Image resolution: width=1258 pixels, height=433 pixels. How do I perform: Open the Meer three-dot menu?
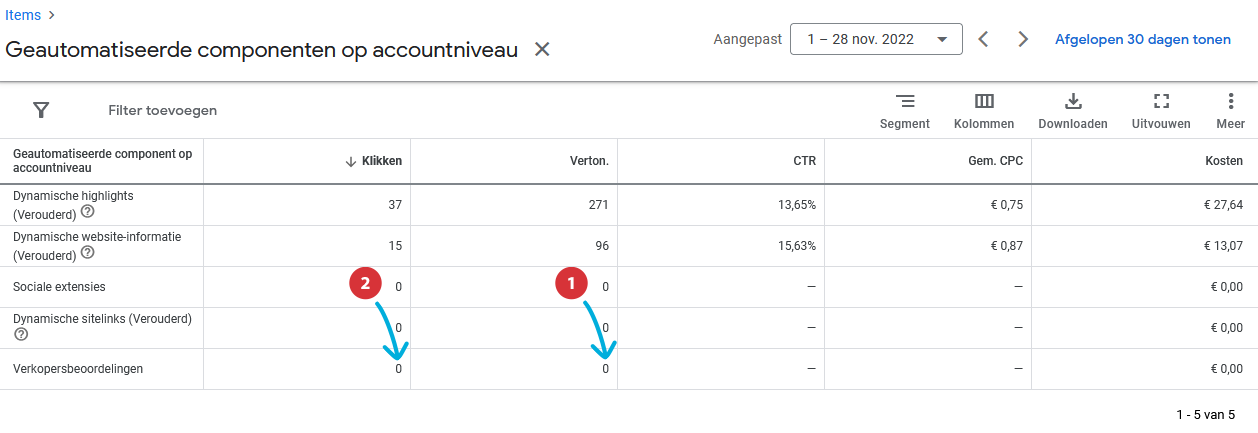(1230, 110)
